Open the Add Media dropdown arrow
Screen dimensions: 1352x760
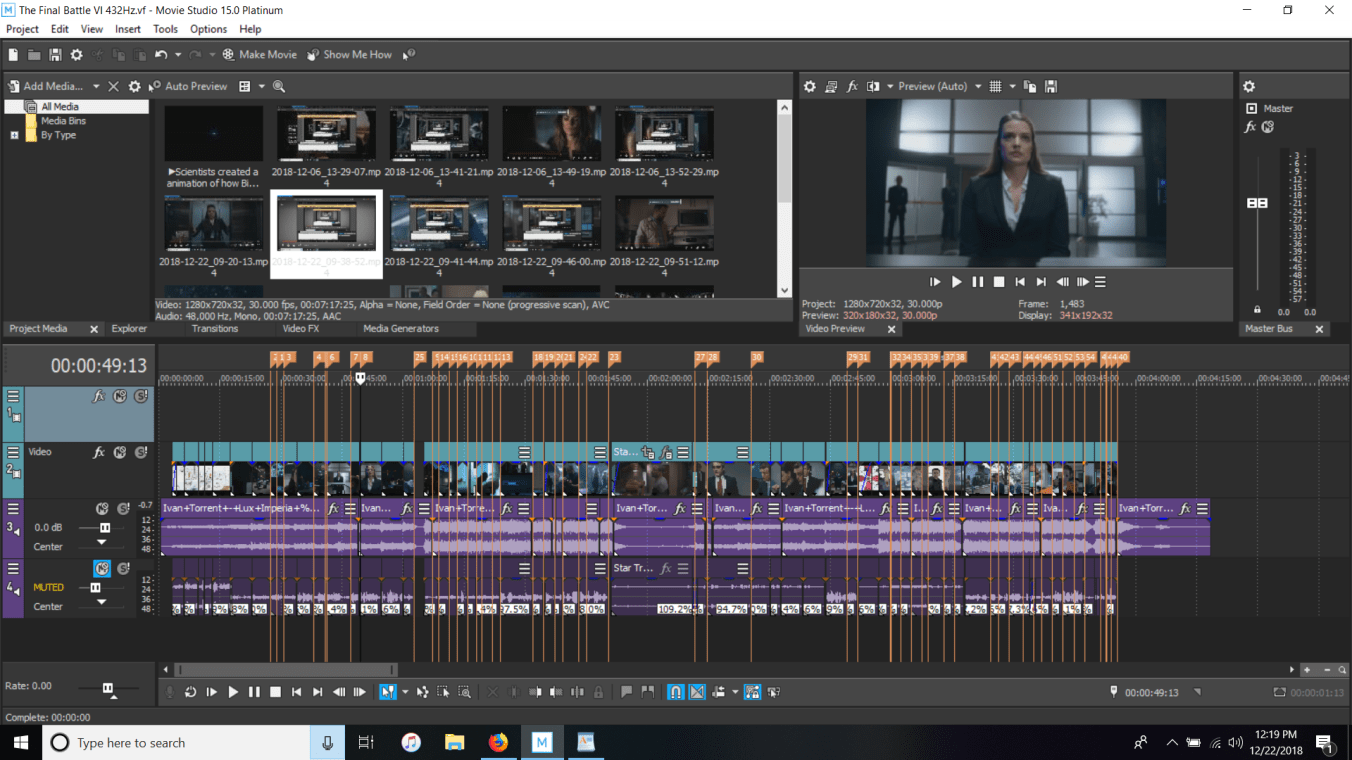click(96, 87)
